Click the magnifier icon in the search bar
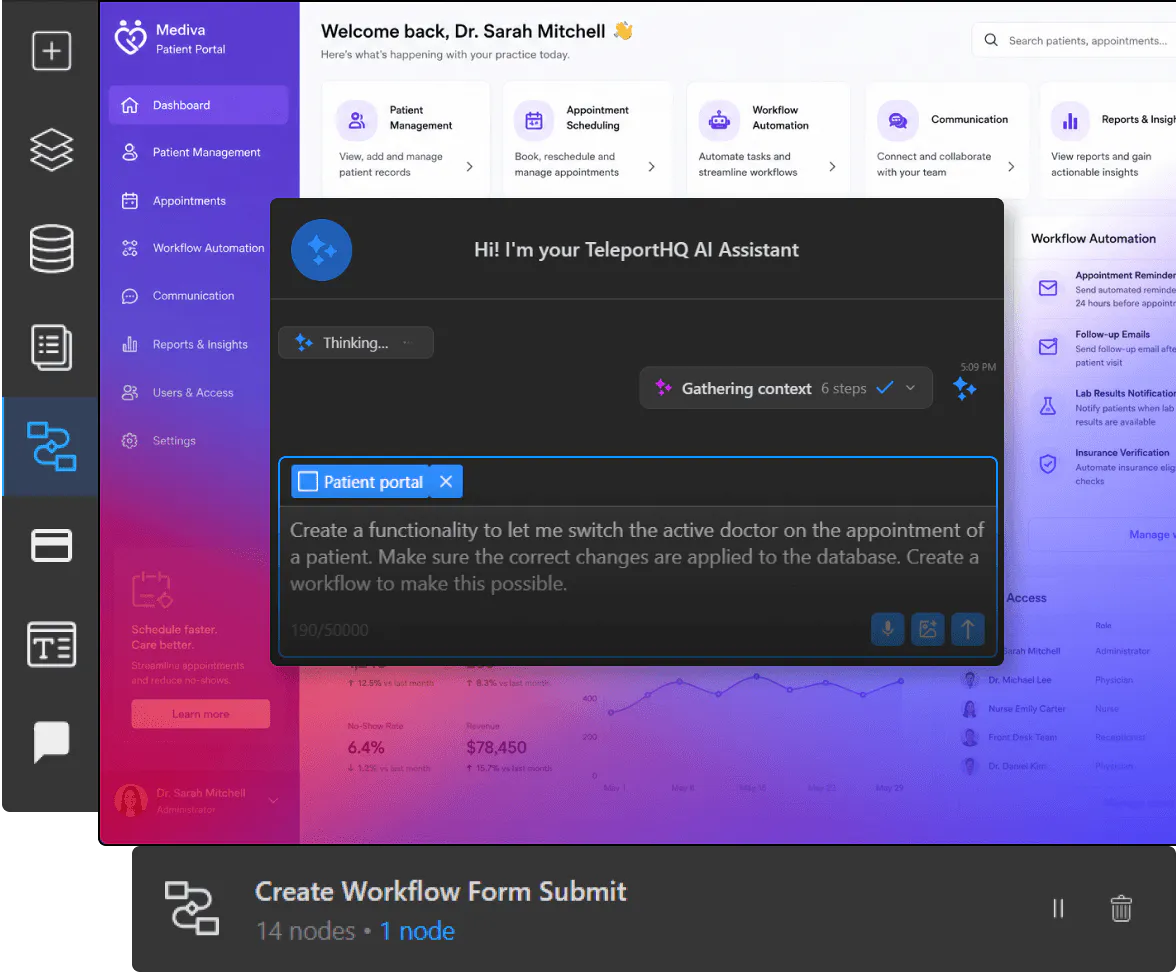1176x972 pixels. click(x=991, y=40)
